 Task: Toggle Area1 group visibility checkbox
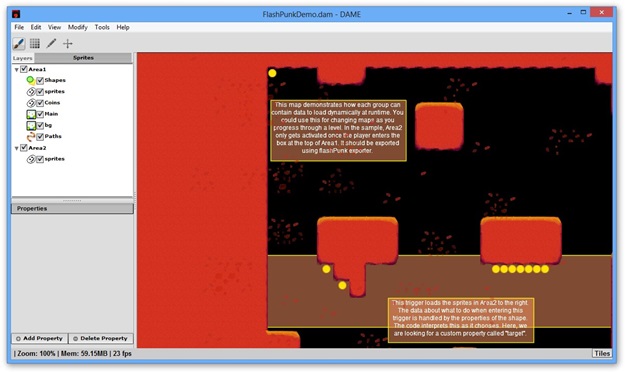pos(24,69)
